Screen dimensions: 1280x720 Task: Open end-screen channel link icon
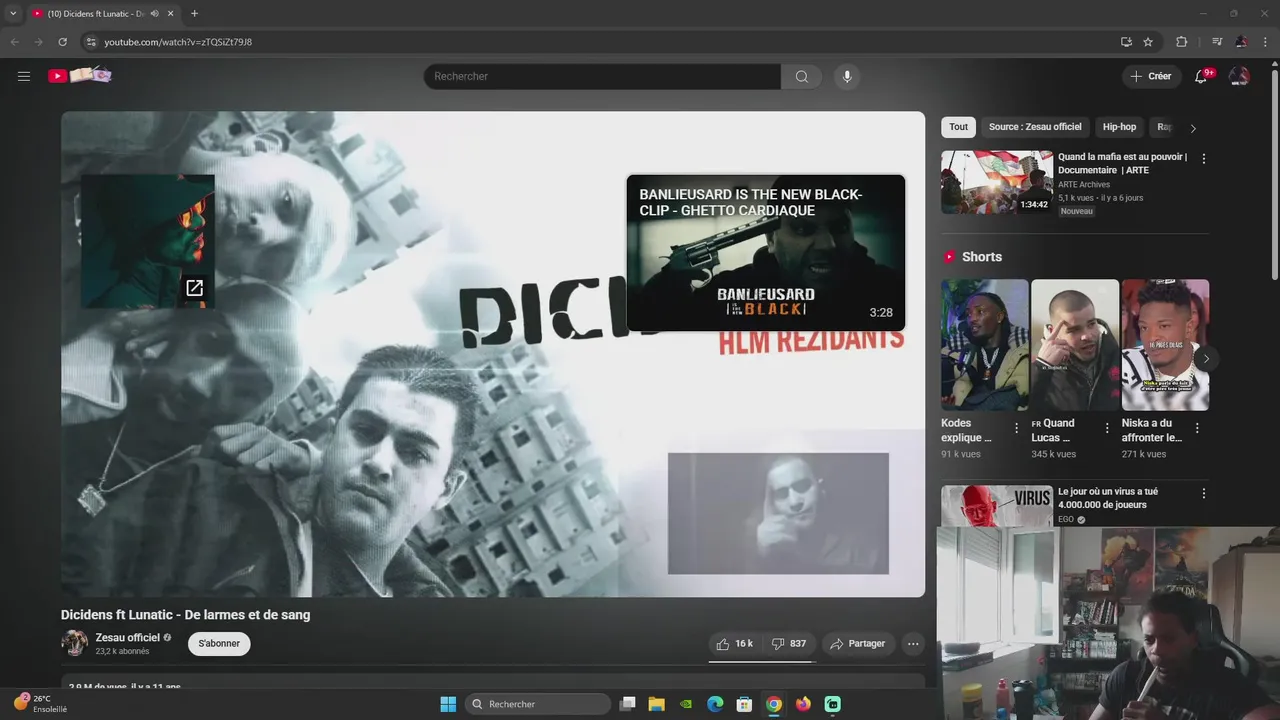(x=195, y=288)
